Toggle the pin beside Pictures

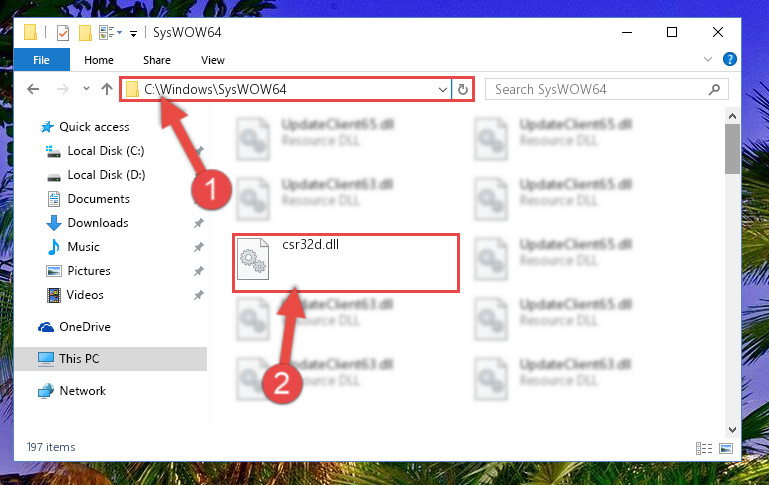[199, 271]
